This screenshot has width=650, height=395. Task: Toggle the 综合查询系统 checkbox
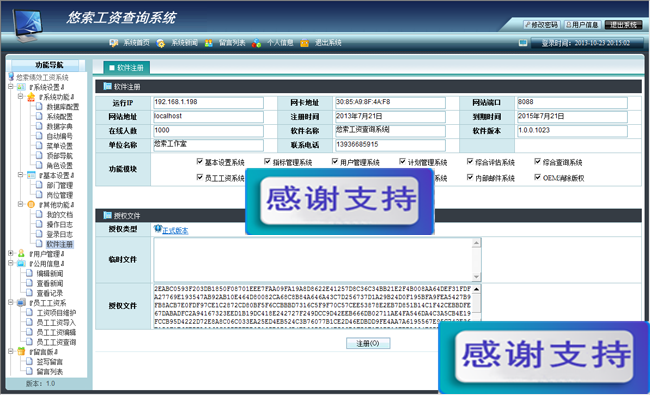538,162
